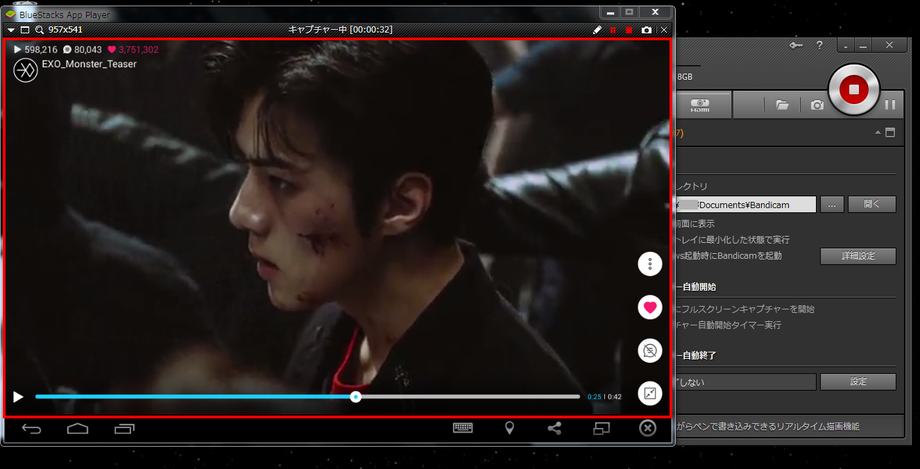920x469 pixels.
Task: Open the capture area dropdown arrow
Action: point(11,30)
